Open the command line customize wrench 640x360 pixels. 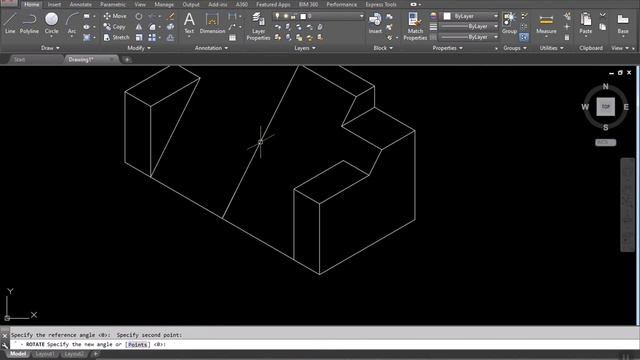pos(5,345)
